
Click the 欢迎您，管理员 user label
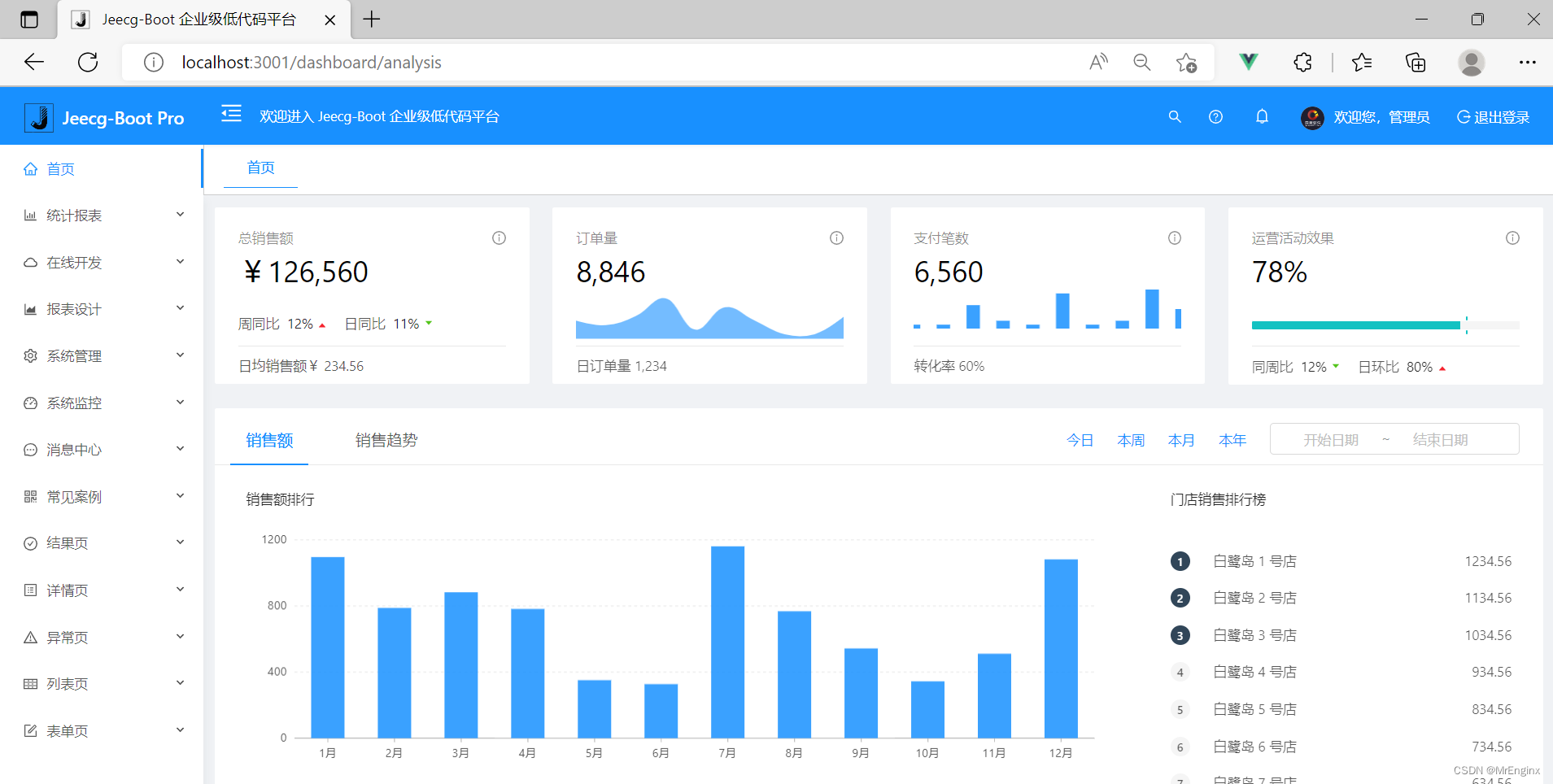(1381, 117)
